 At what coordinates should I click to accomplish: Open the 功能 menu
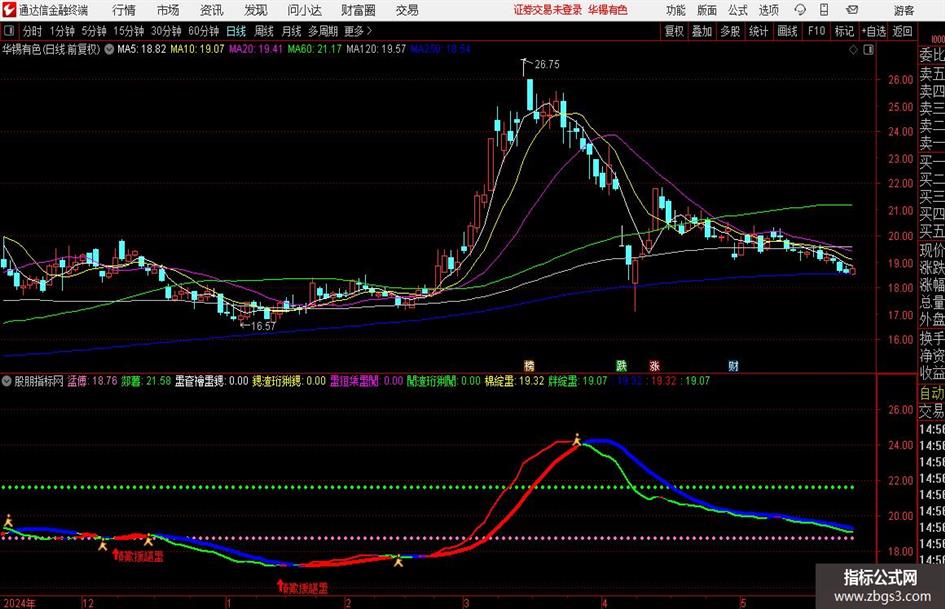click(676, 10)
